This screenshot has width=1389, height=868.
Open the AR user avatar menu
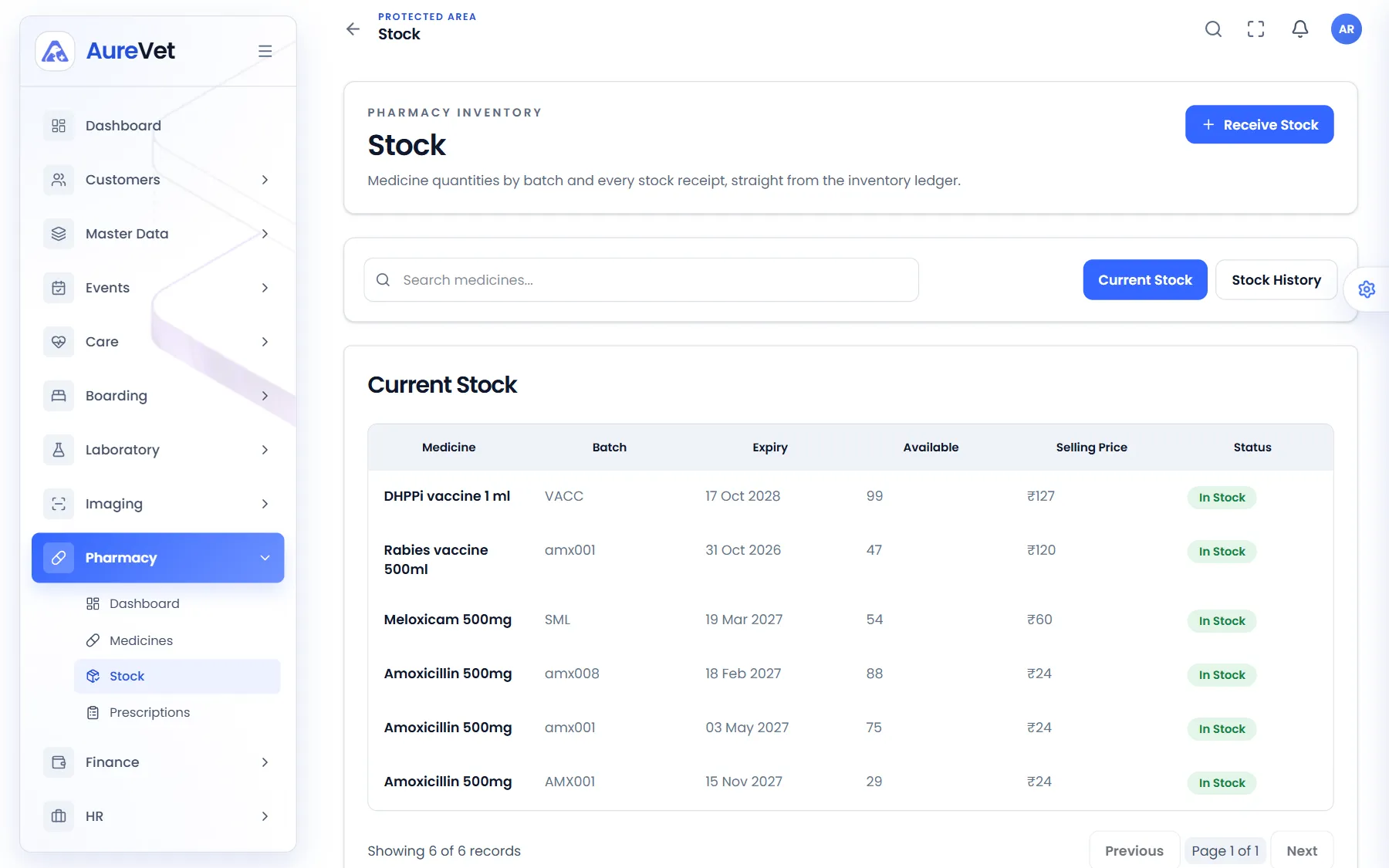[1346, 29]
